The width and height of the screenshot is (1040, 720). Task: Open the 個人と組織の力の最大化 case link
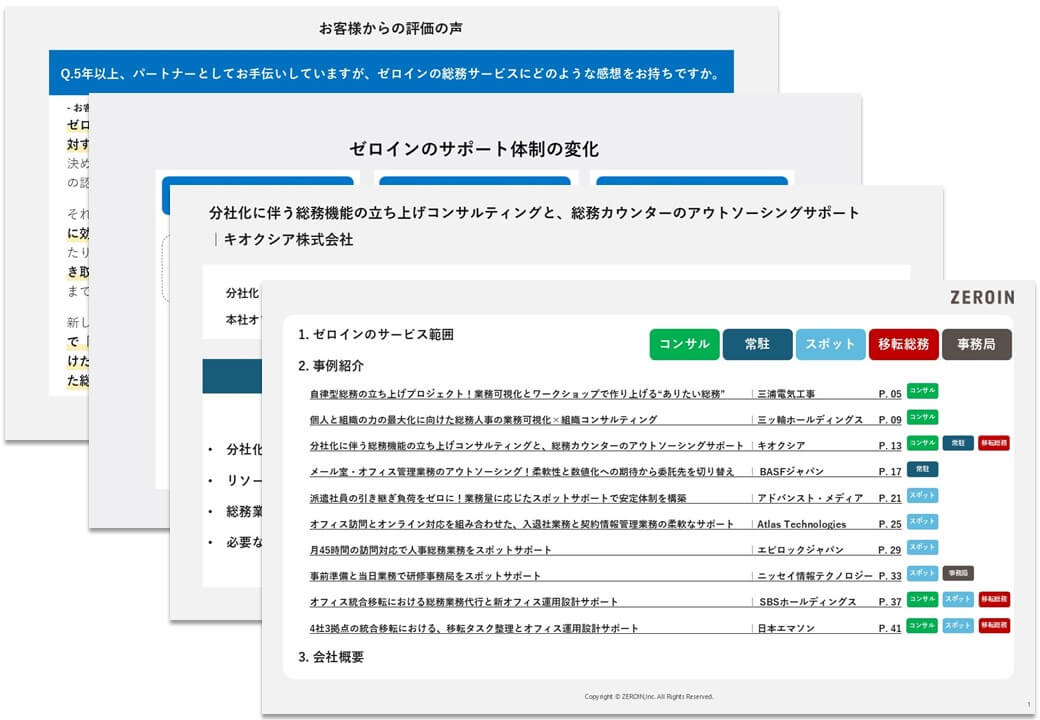click(484, 420)
